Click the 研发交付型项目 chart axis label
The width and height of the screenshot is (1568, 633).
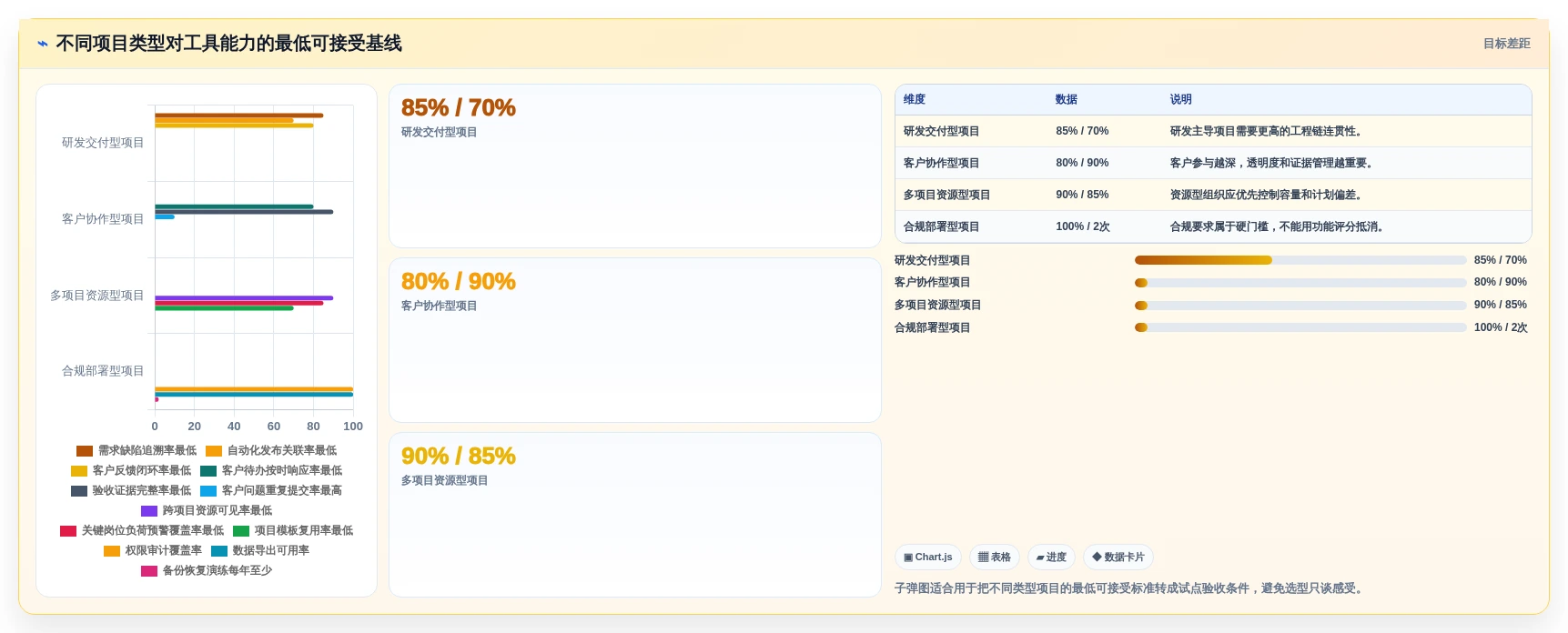point(103,143)
